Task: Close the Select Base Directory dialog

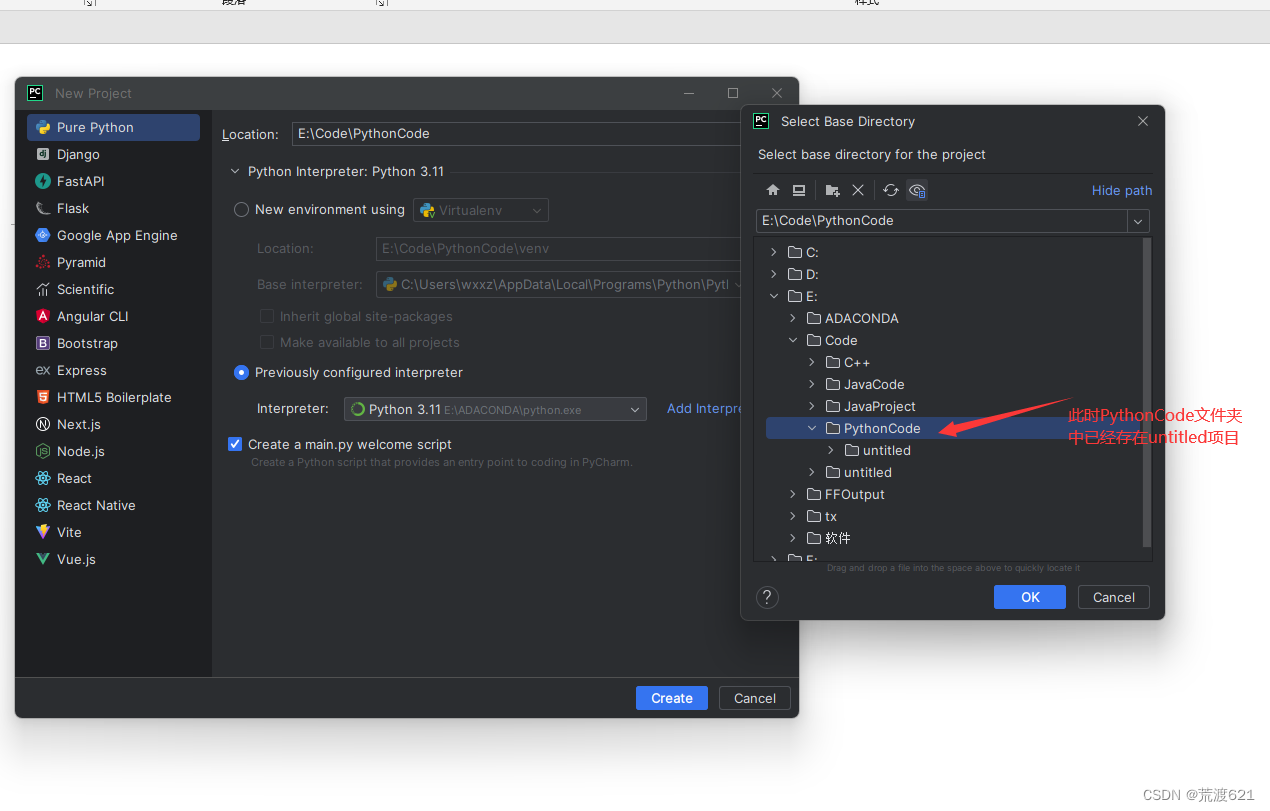Action: pos(1143,121)
